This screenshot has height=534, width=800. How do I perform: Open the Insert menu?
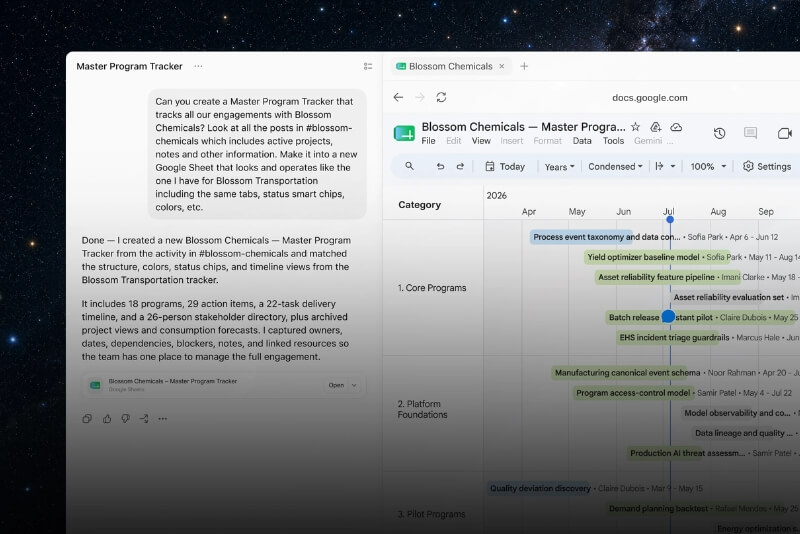pyautogui.click(x=512, y=141)
